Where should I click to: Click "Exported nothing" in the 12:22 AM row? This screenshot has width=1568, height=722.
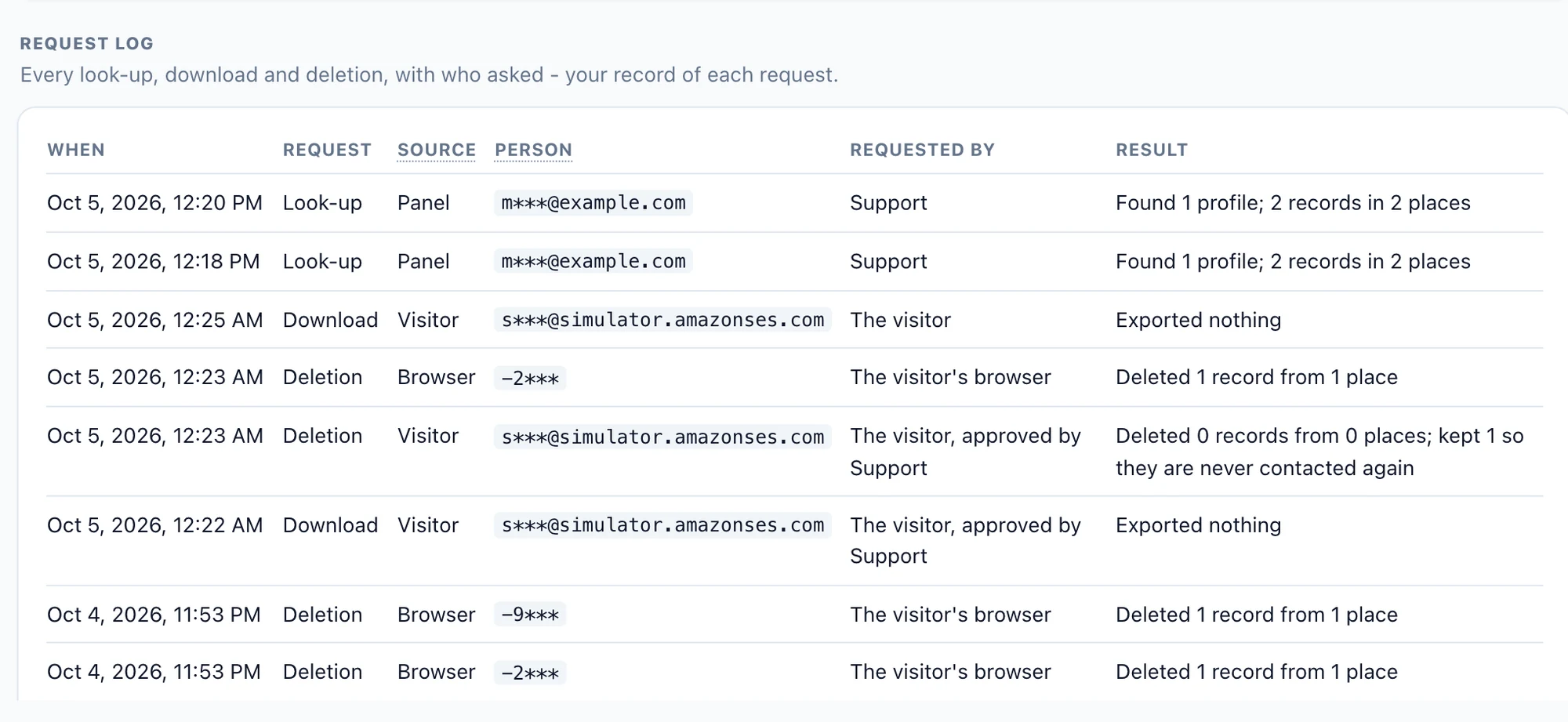1198,525
